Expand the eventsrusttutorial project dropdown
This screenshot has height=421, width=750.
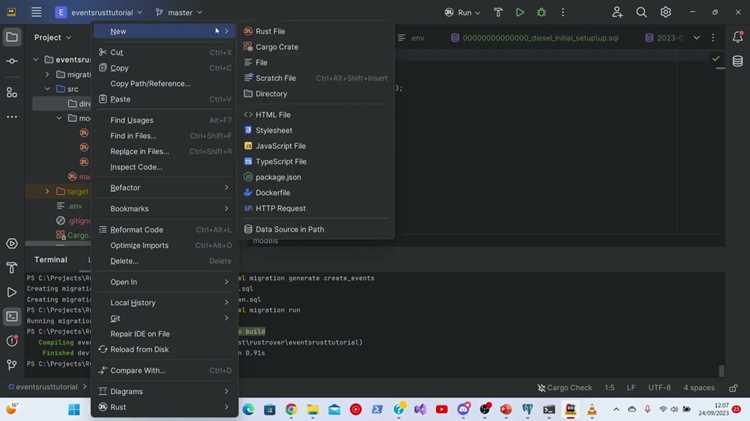click(x=99, y=12)
